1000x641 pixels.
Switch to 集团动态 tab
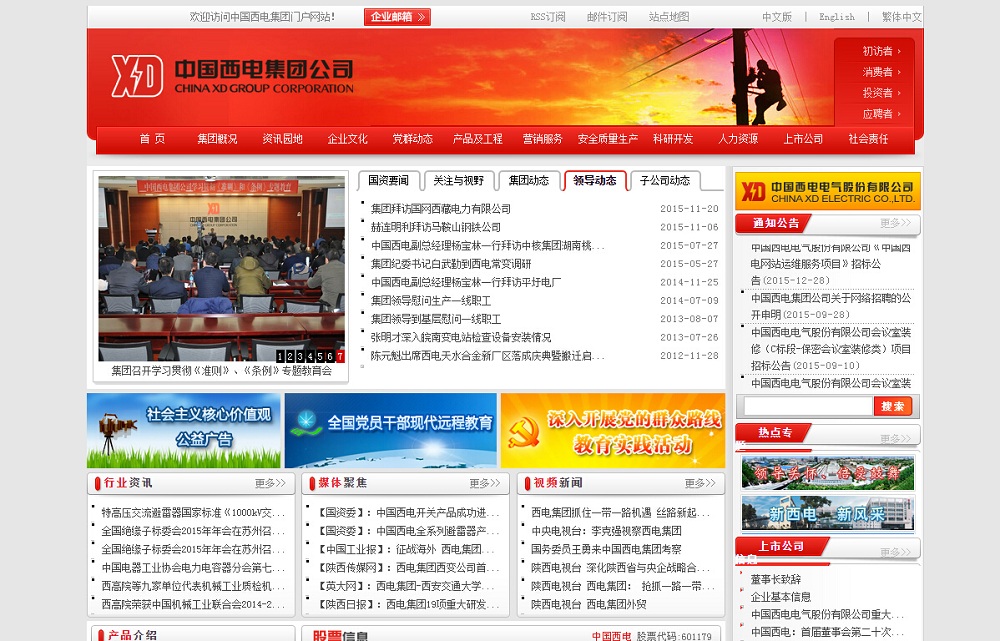529,181
